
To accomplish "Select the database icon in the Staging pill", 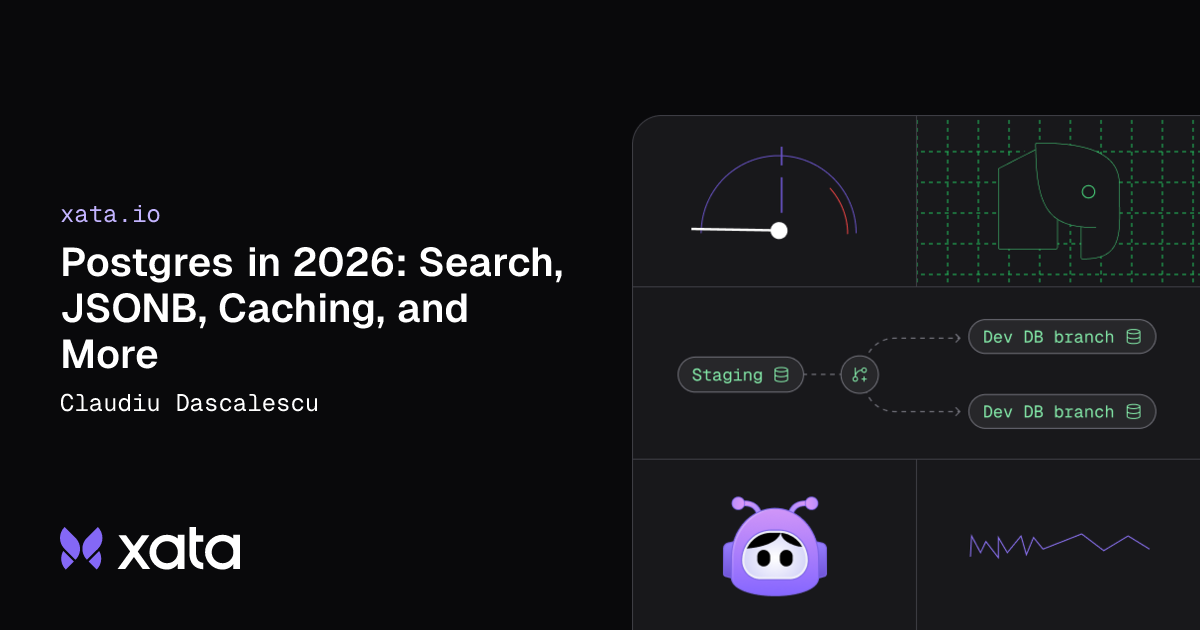I will (x=779, y=374).
